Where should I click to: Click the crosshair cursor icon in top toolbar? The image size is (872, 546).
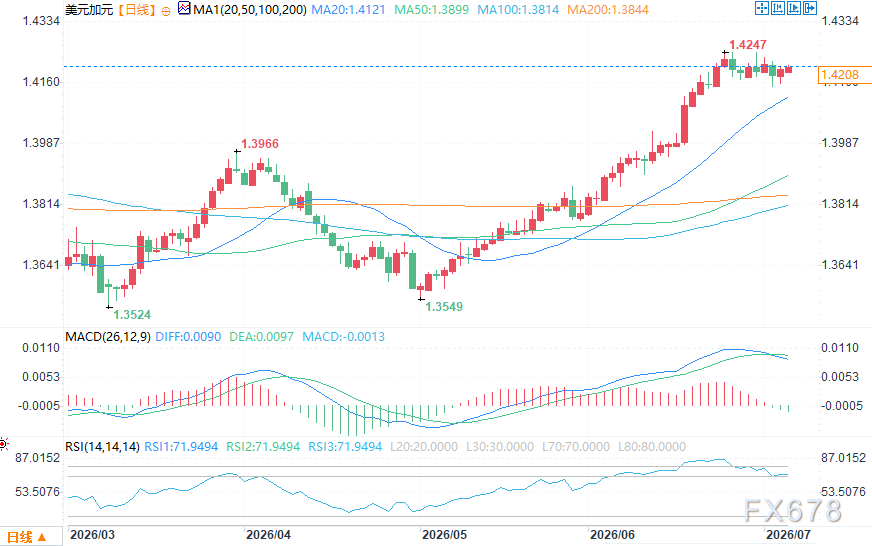point(762,8)
